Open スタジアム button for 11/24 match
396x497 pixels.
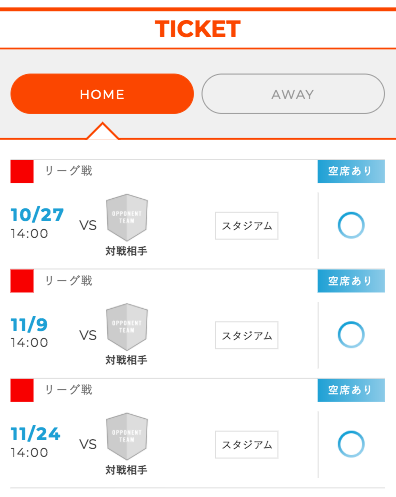point(247,445)
